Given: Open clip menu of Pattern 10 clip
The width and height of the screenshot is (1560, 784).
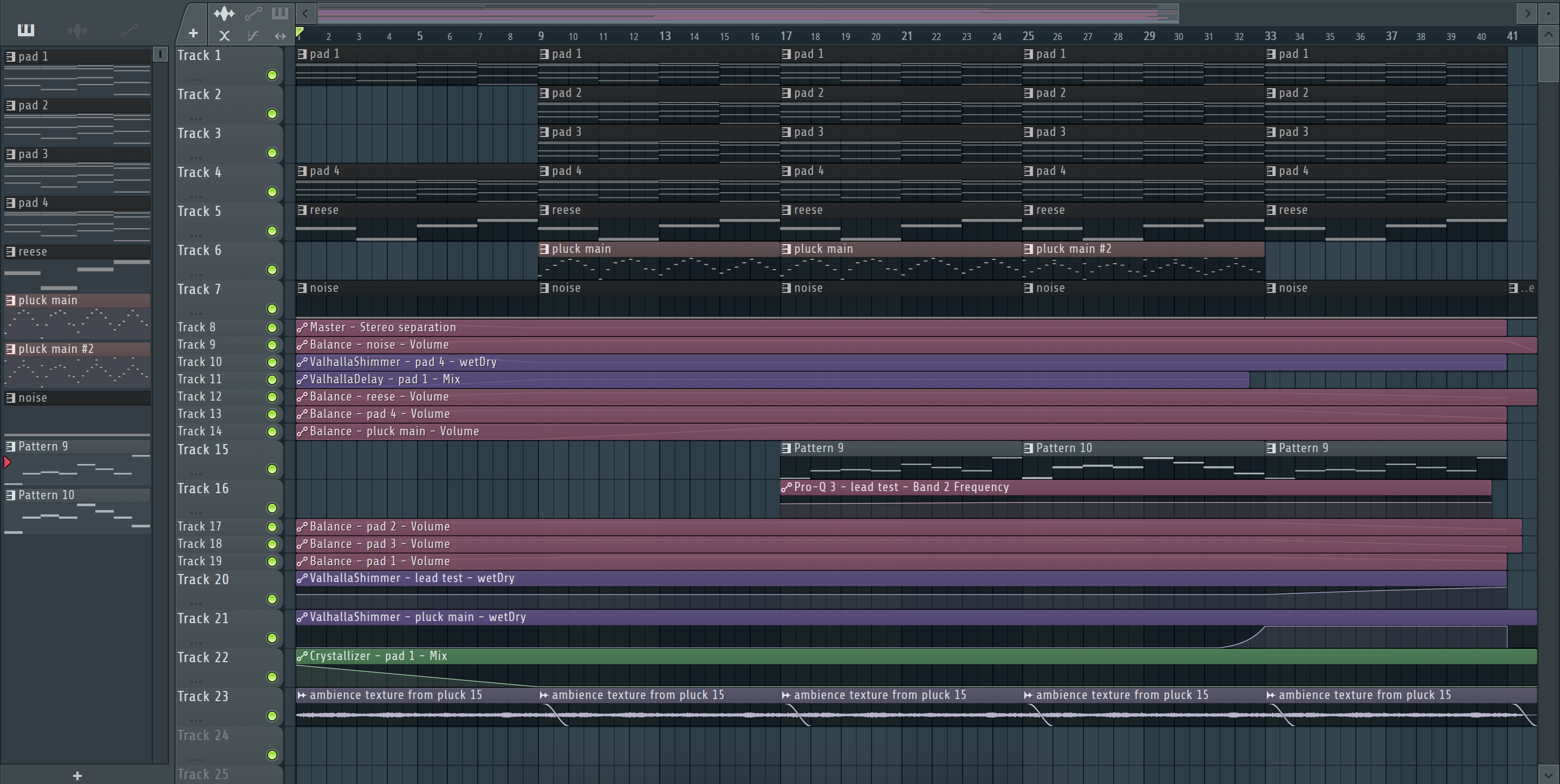Looking at the screenshot, I should click(1028, 449).
